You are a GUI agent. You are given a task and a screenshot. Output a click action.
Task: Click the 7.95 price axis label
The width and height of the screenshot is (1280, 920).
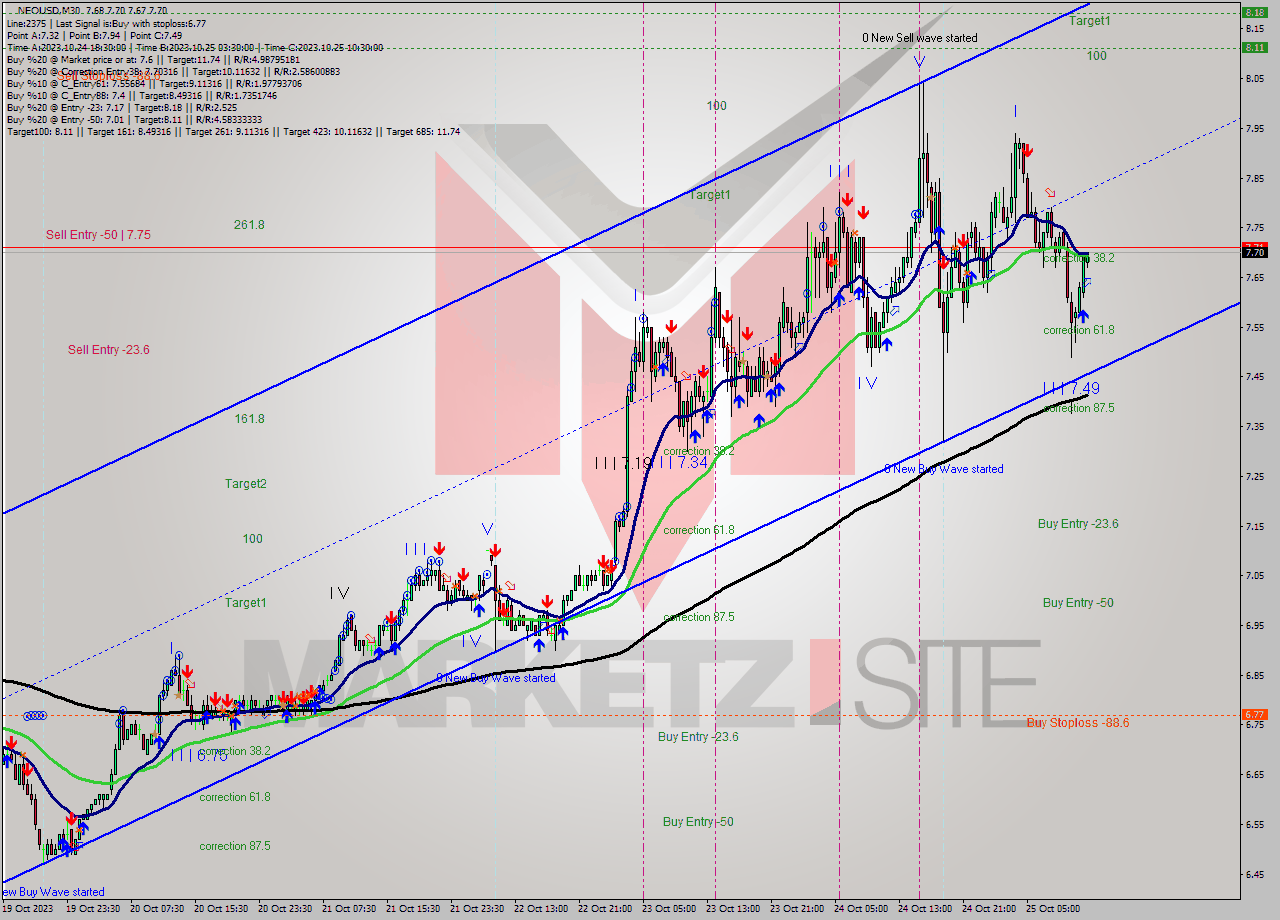tap(1256, 128)
